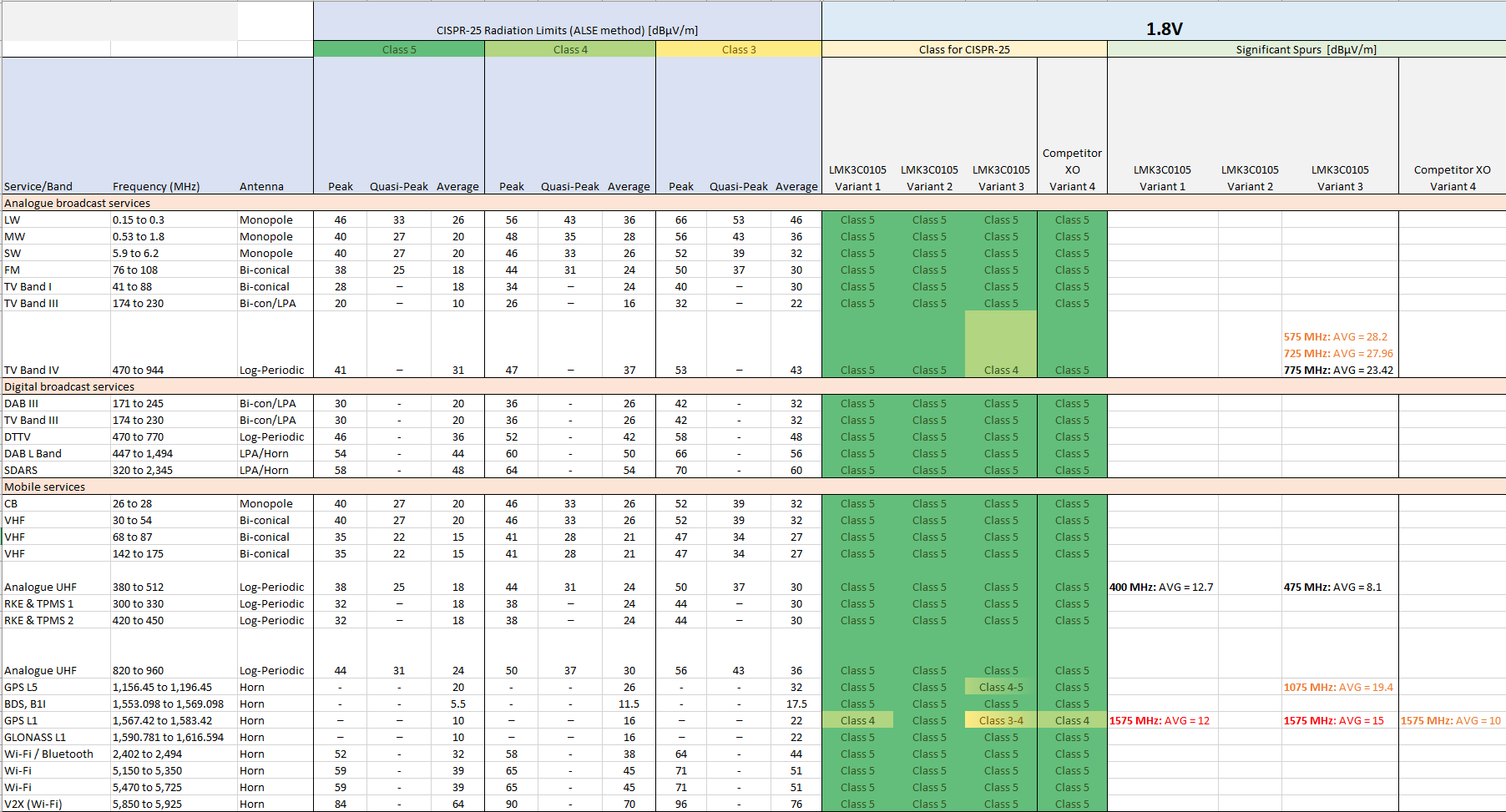The height and width of the screenshot is (812, 1506).
Task: Select the 1,553.098 to 1,569.098 frequency cell
Action: [x=168, y=704]
